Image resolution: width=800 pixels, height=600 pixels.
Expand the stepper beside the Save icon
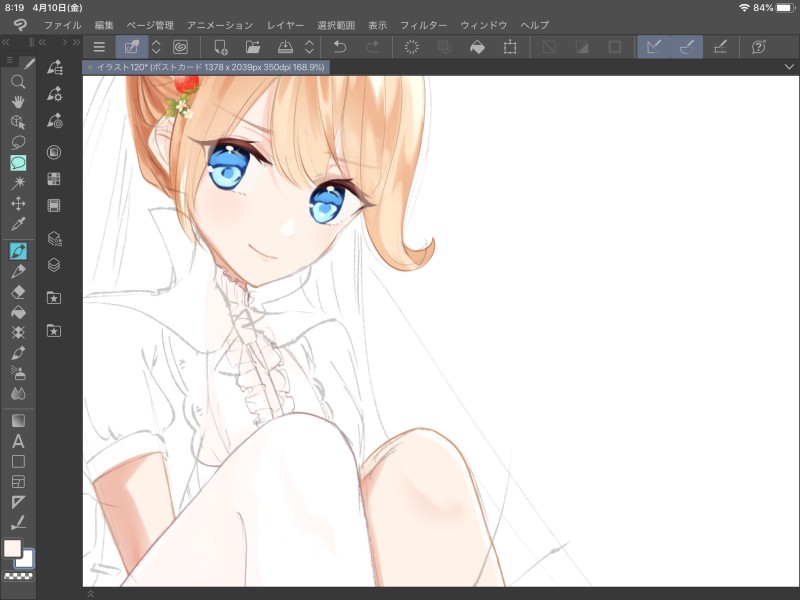click(x=309, y=47)
